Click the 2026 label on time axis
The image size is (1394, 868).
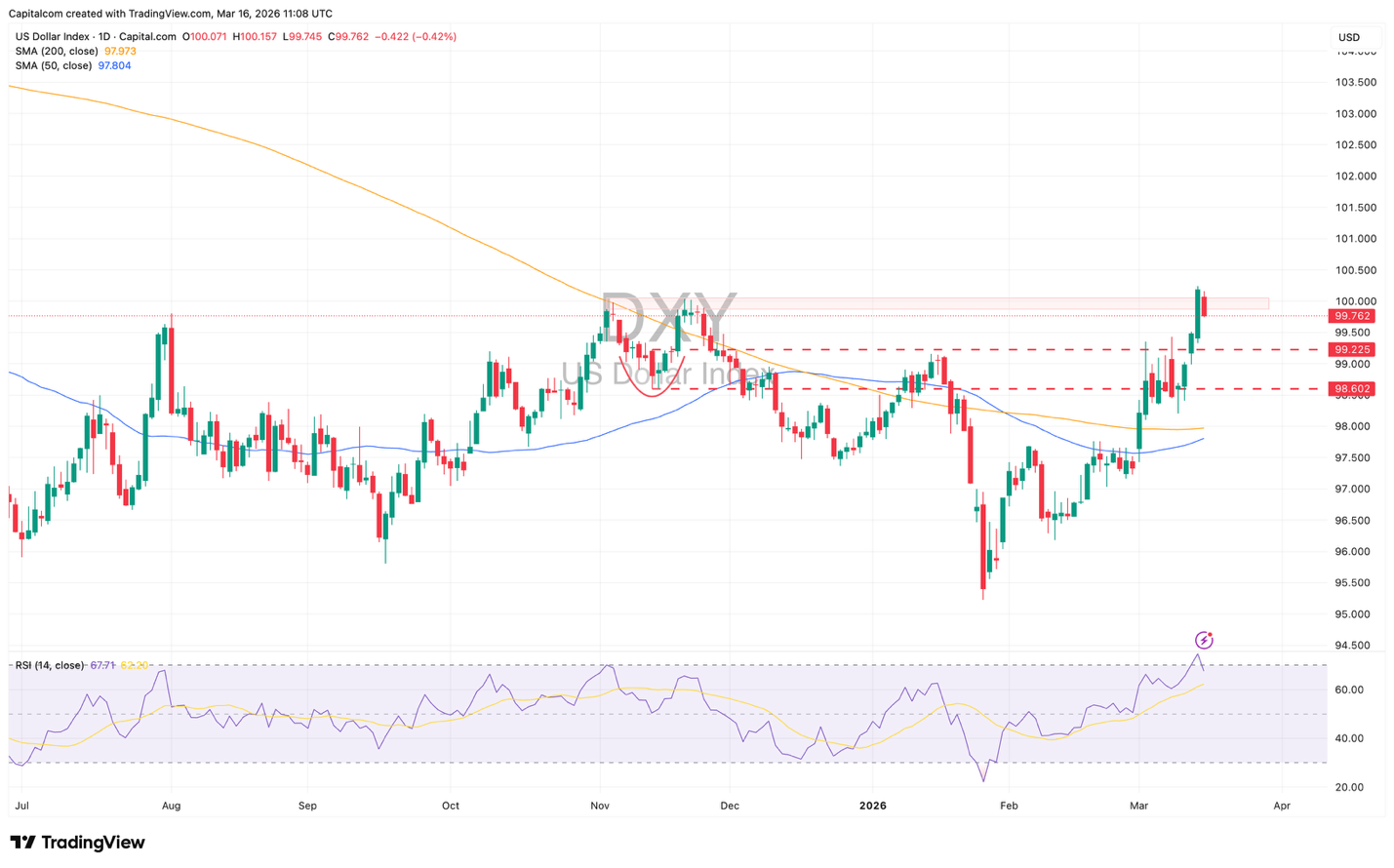872,806
